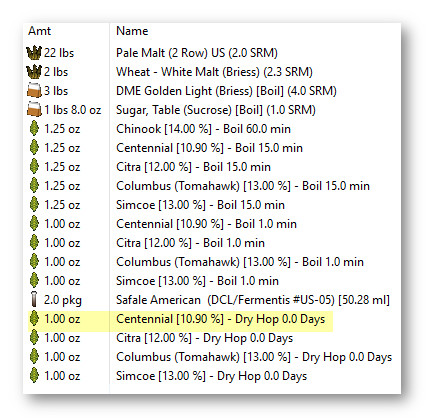Select Sugar, Table (Sucrose) row

(x=216, y=110)
